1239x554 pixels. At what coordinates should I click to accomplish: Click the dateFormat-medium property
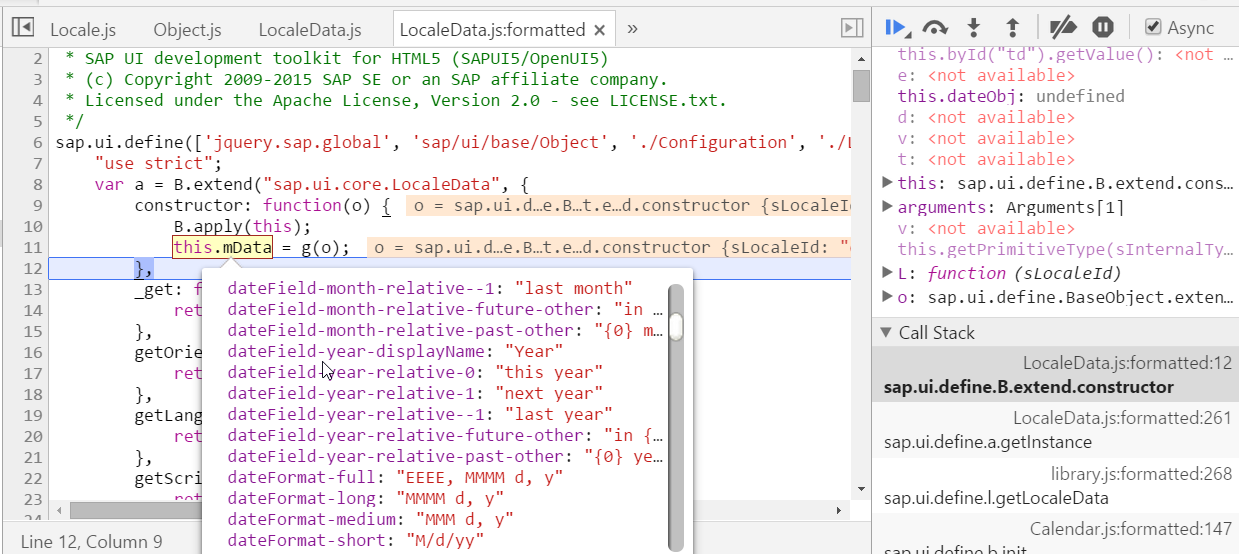coord(371,519)
